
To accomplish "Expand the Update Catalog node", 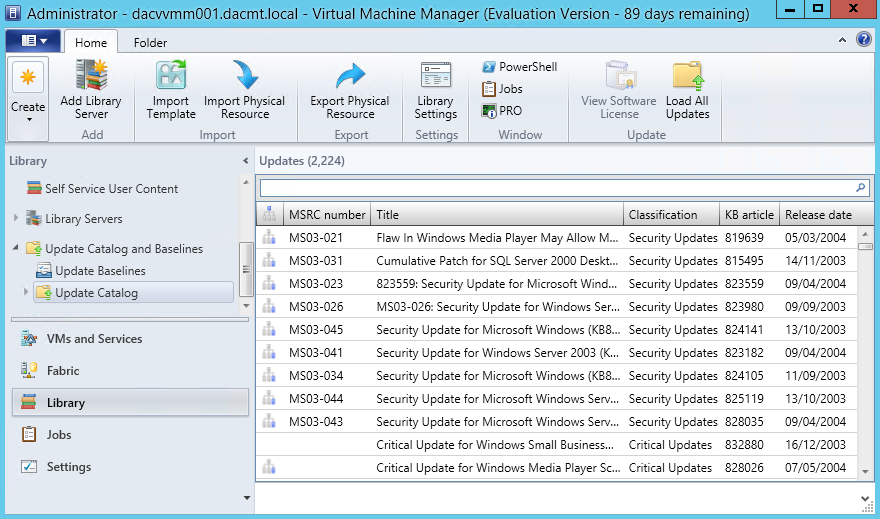I will click(x=25, y=292).
